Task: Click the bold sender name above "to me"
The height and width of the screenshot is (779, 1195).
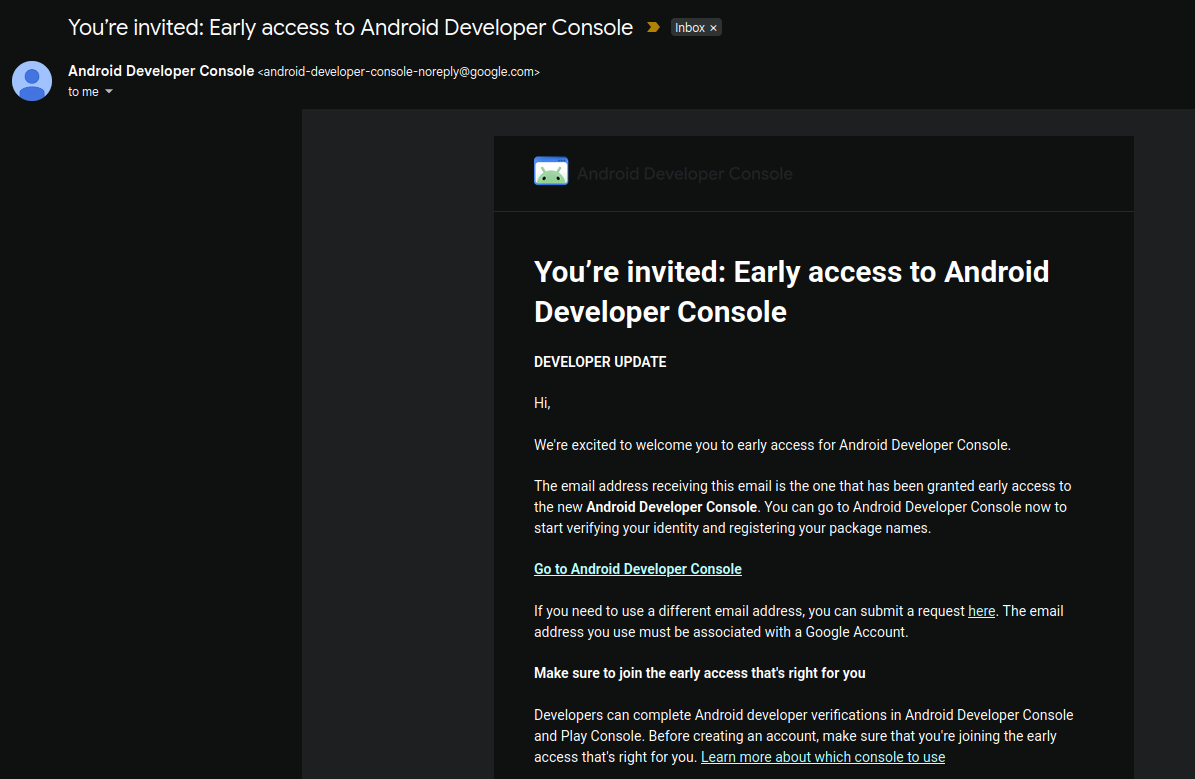Action: (x=161, y=71)
